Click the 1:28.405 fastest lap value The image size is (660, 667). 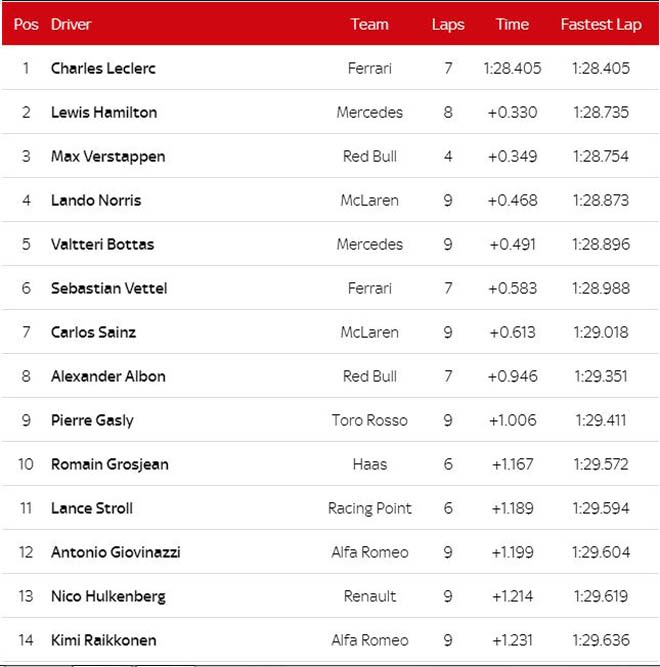[600, 69]
